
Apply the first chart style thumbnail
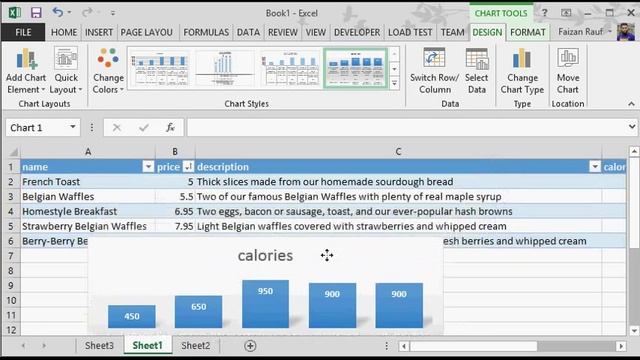point(160,68)
